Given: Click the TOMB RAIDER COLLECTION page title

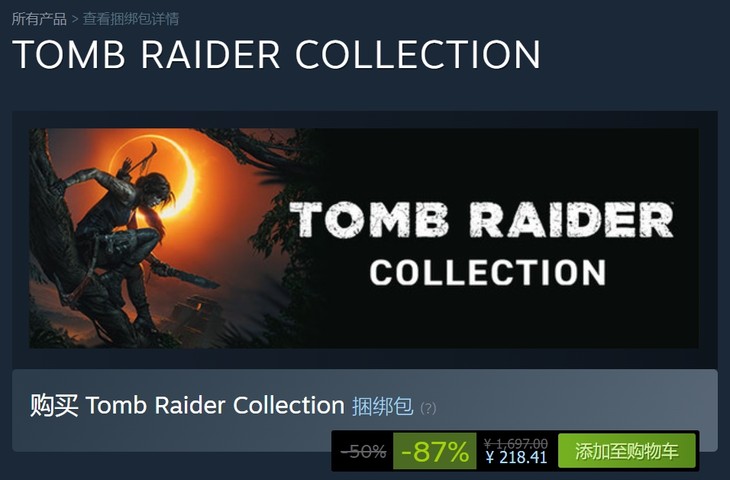Looking at the screenshot, I should point(276,54).
